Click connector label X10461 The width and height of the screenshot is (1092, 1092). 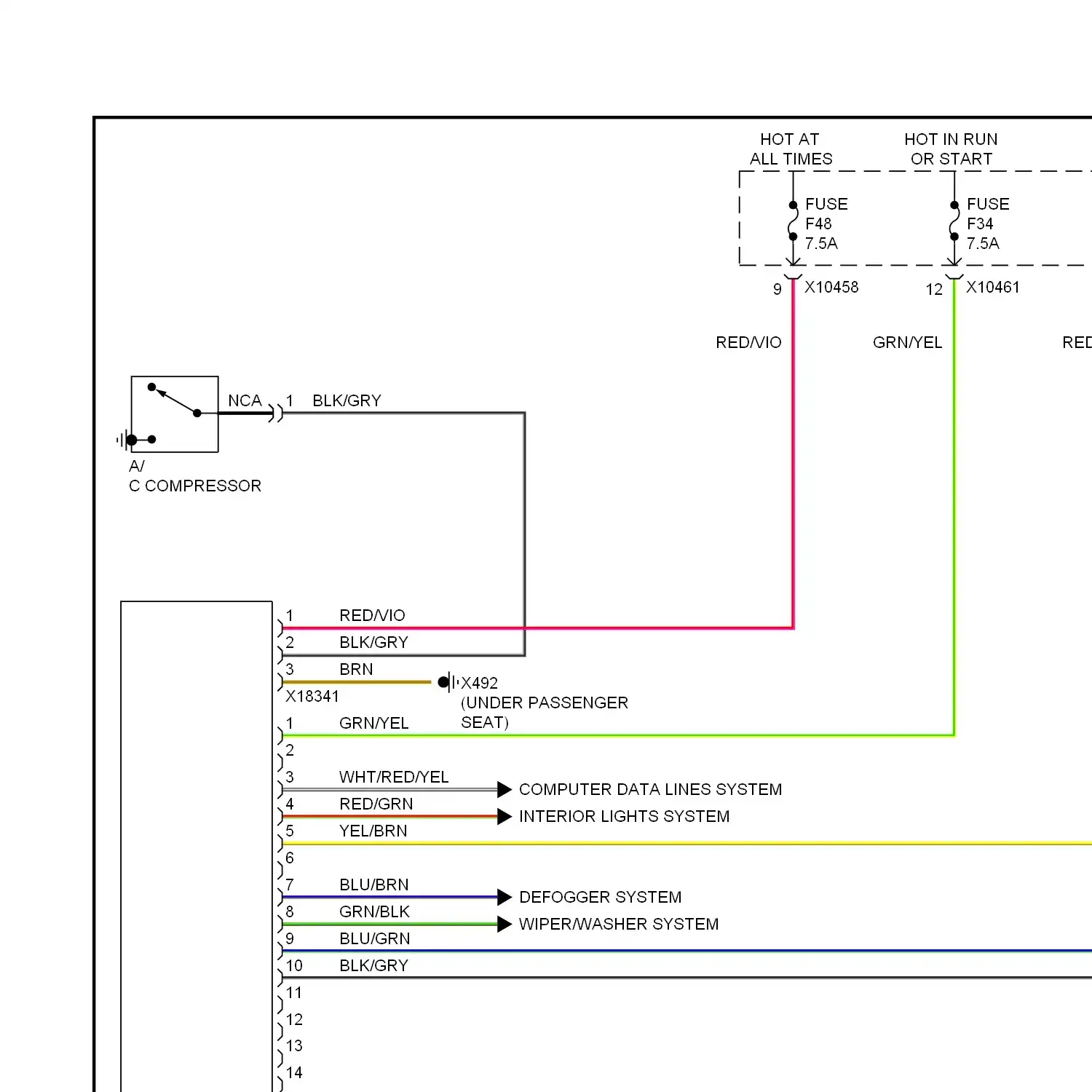[993, 288]
